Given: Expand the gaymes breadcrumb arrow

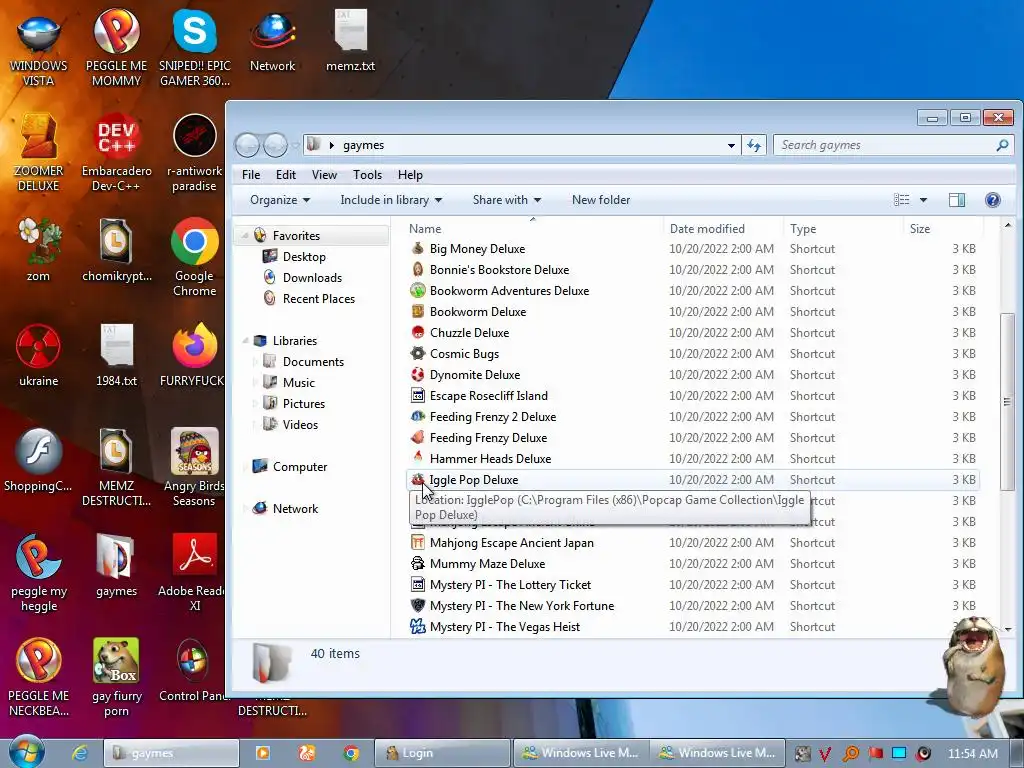Looking at the screenshot, I should point(332,145).
